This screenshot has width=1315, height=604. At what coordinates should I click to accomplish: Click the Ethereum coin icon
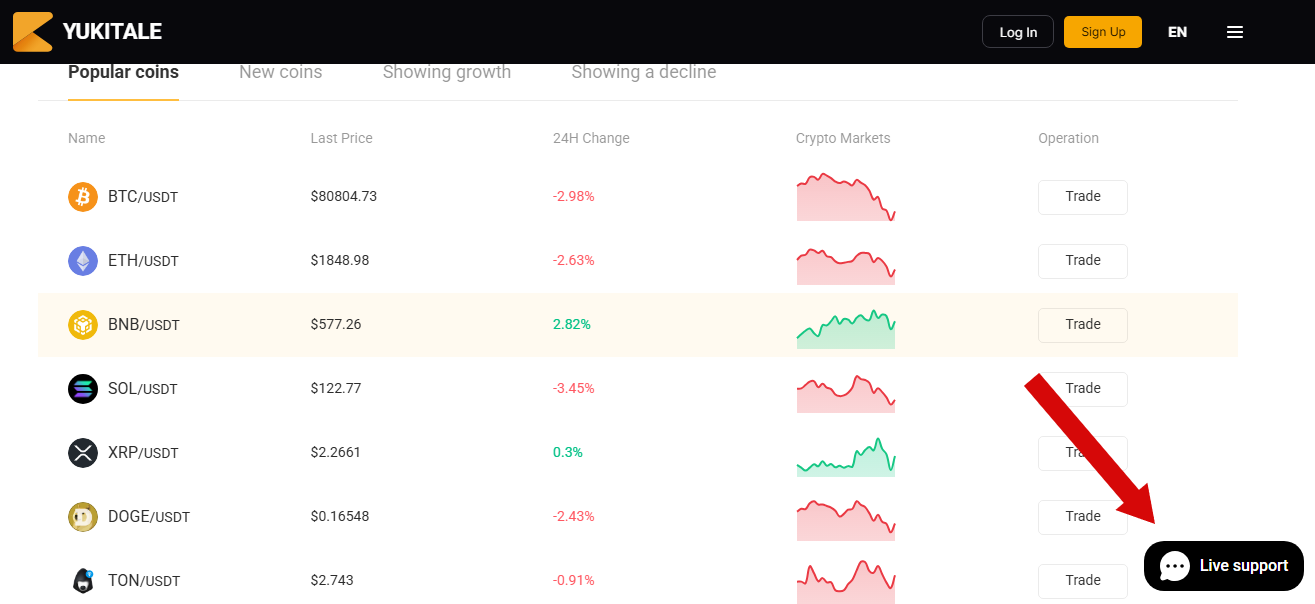(83, 261)
